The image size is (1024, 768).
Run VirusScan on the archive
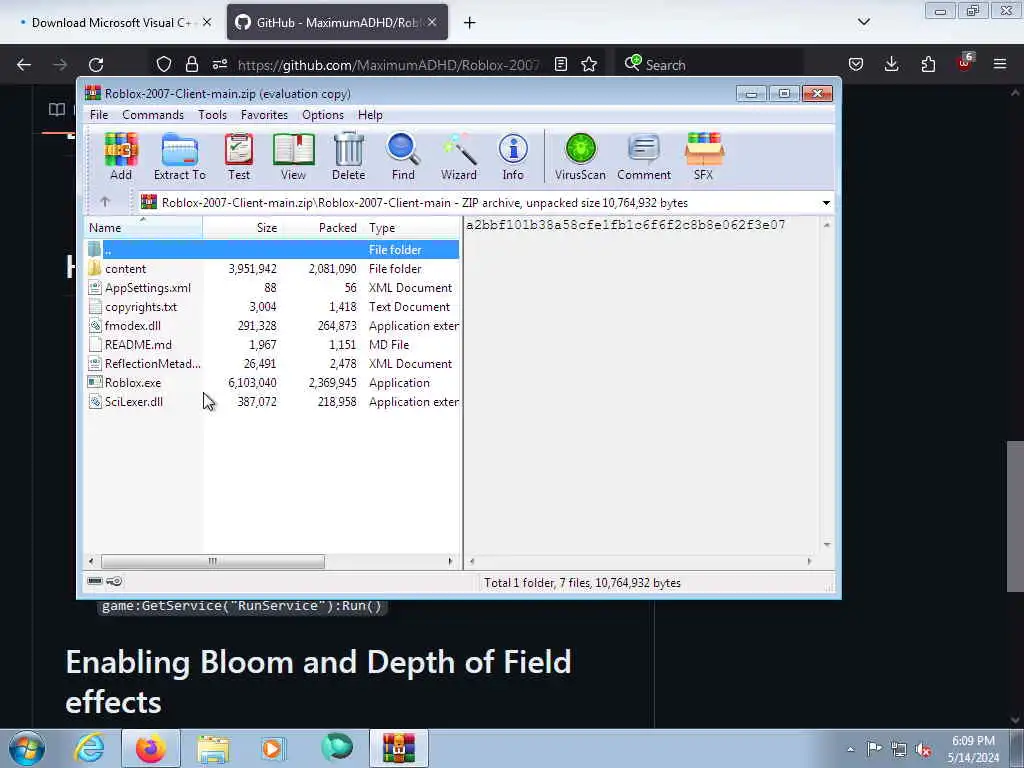coord(581,157)
